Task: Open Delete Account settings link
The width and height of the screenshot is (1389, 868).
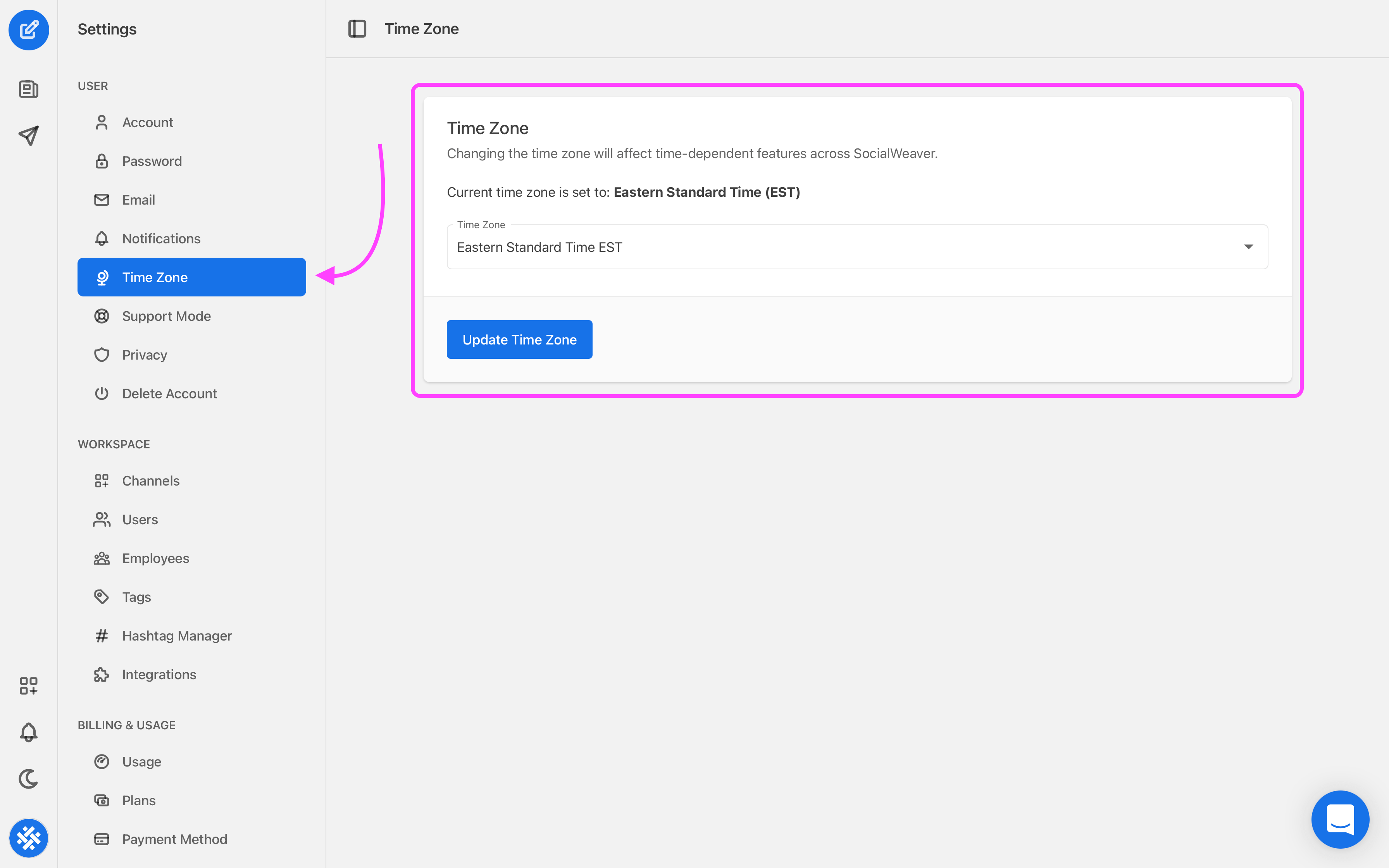Action: pos(169,393)
